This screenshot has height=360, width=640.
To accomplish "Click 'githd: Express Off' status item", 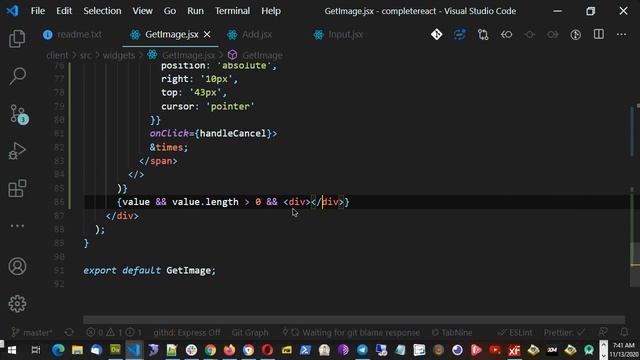I will (187, 333).
